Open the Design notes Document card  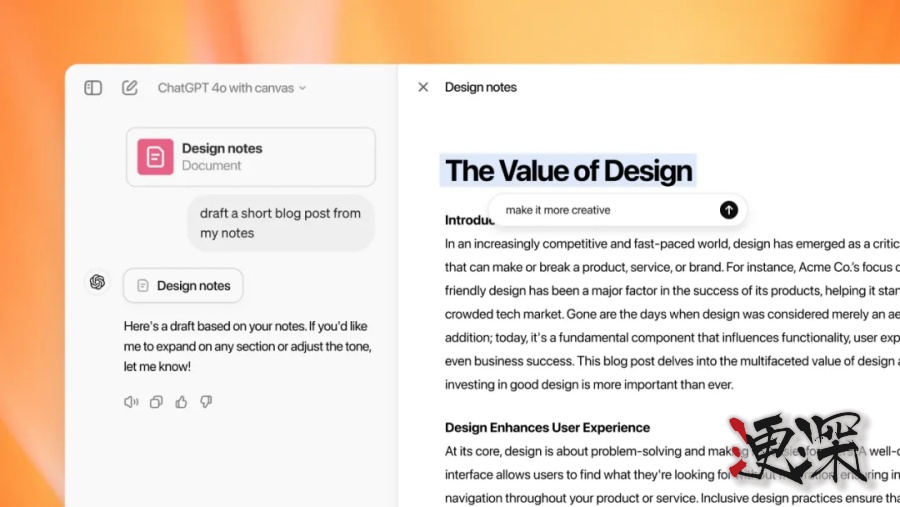point(251,157)
